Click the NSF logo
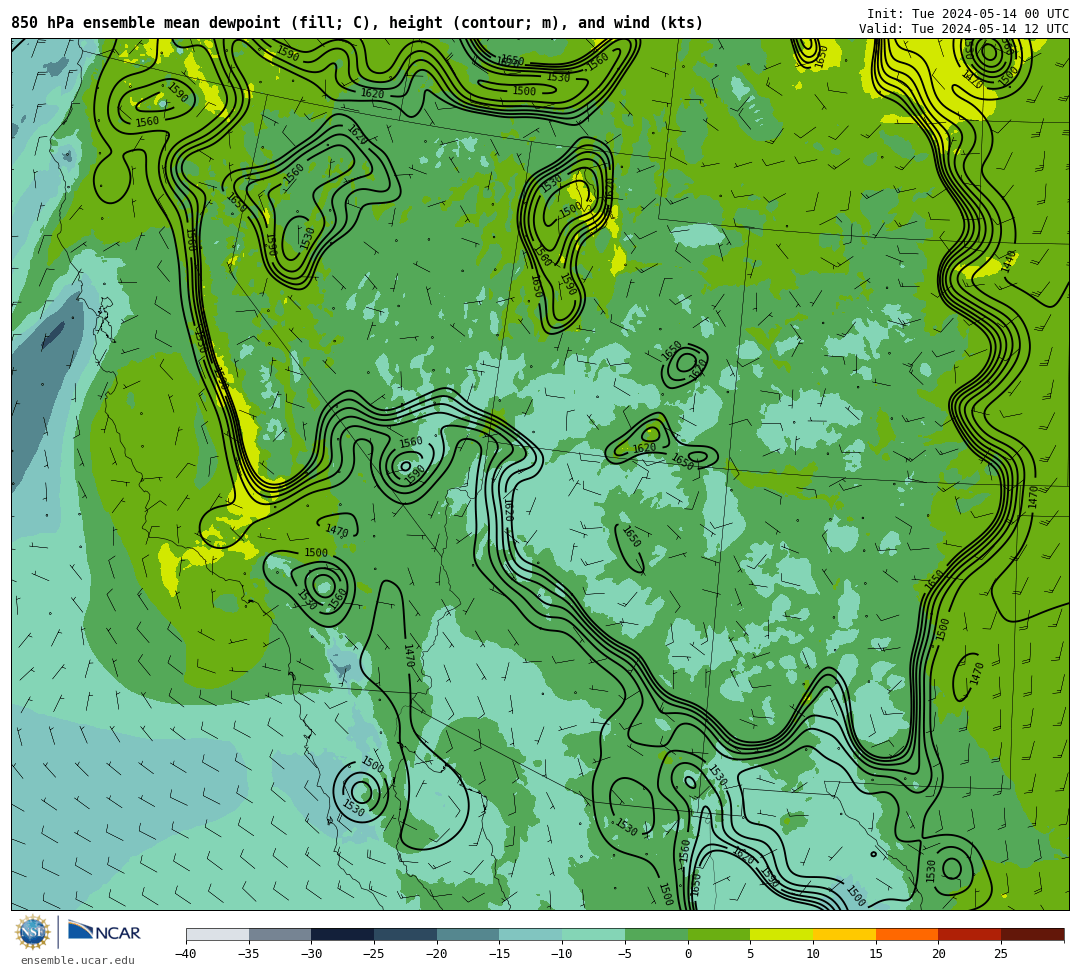The height and width of the screenshot is (973, 1080). [x=33, y=933]
